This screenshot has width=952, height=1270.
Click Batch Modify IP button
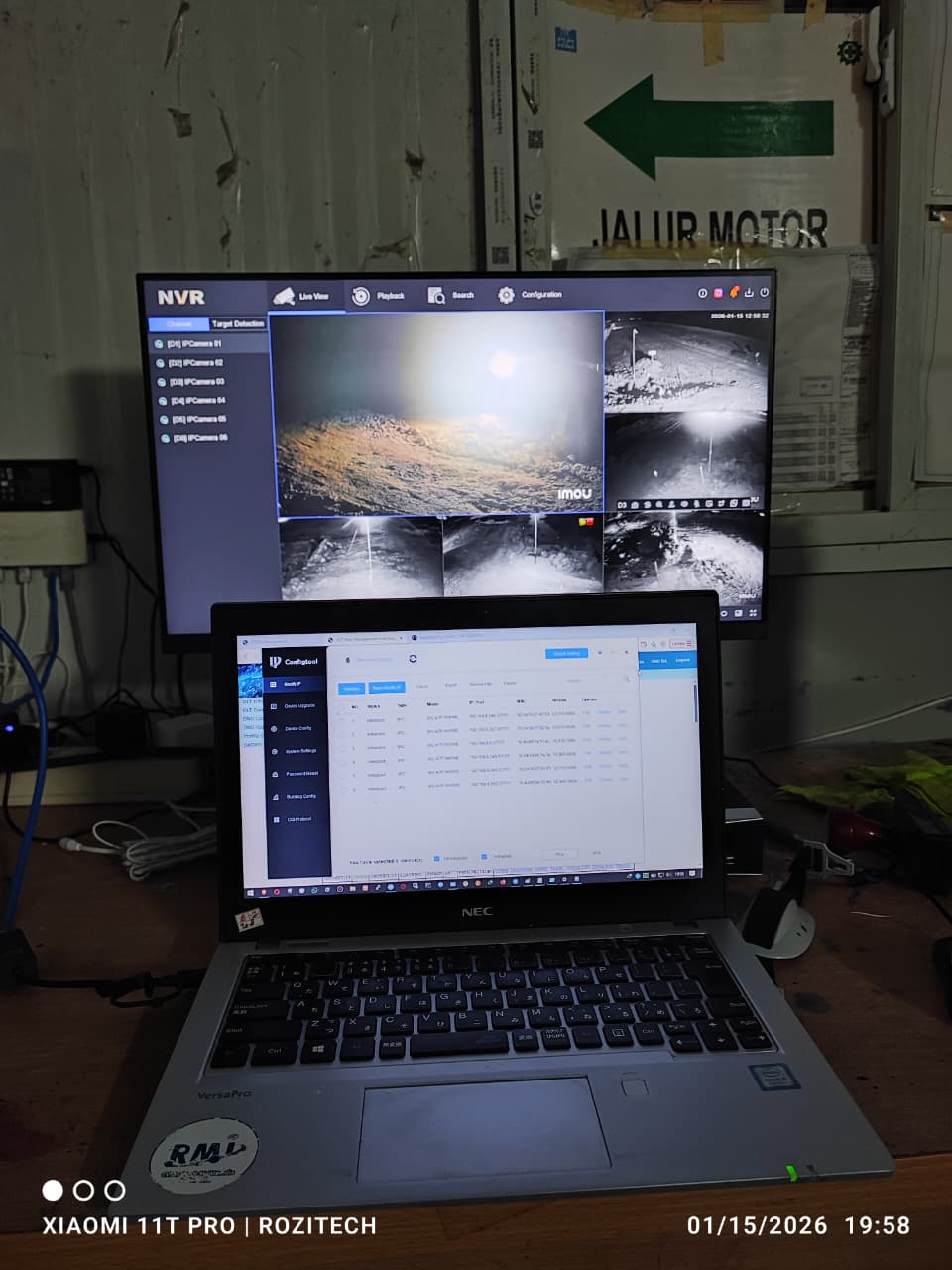(386, 688)
